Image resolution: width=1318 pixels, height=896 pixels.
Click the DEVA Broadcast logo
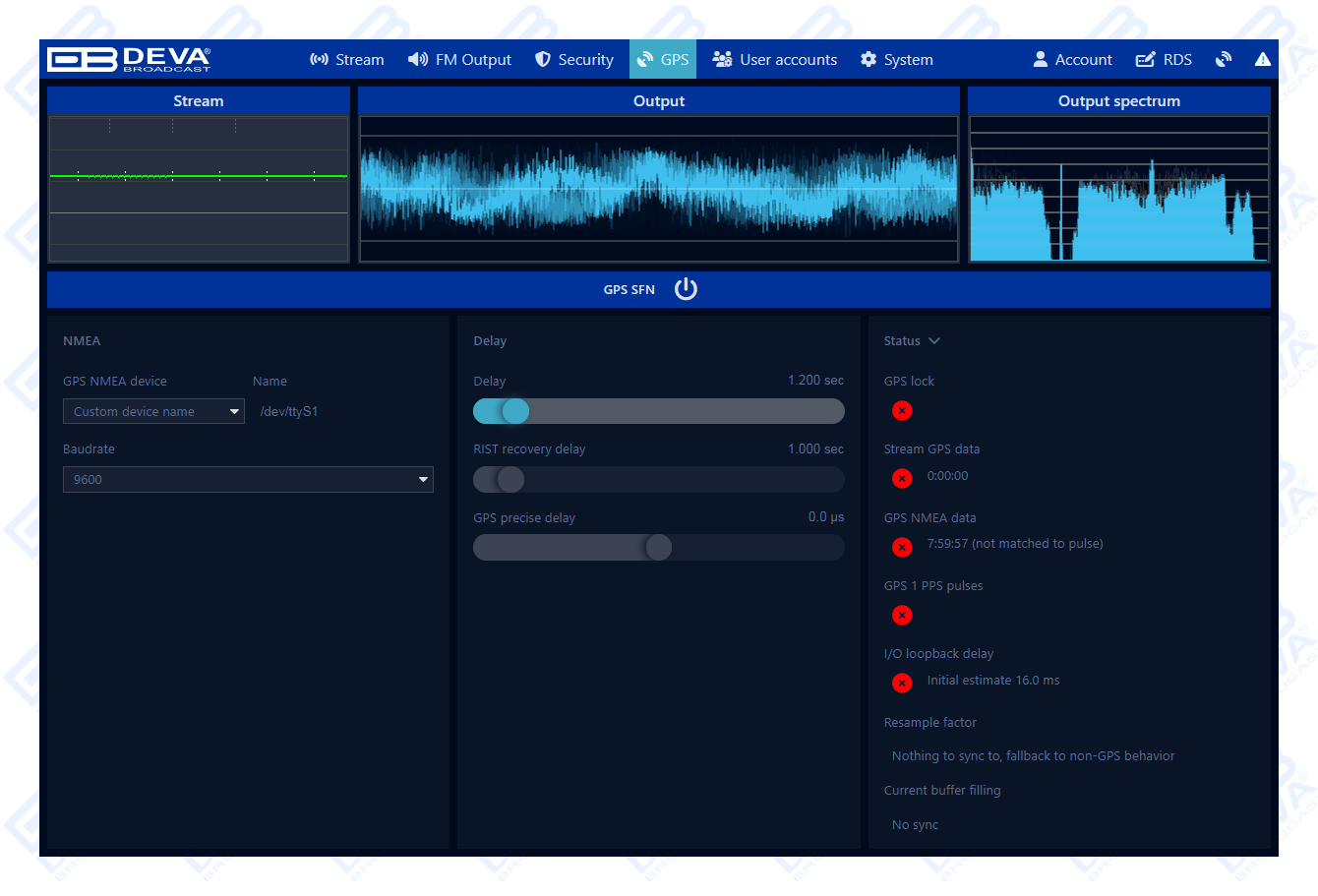(129, 60)
